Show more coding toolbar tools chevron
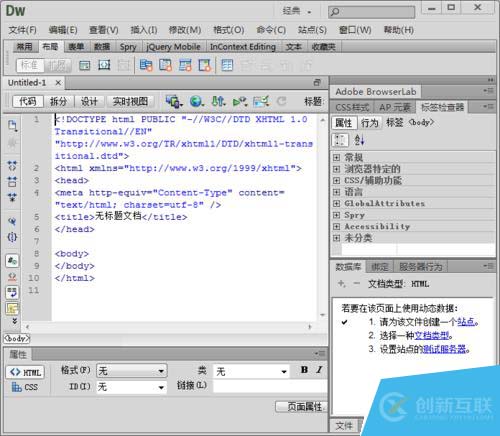500x436 pixels. (14, 321)
